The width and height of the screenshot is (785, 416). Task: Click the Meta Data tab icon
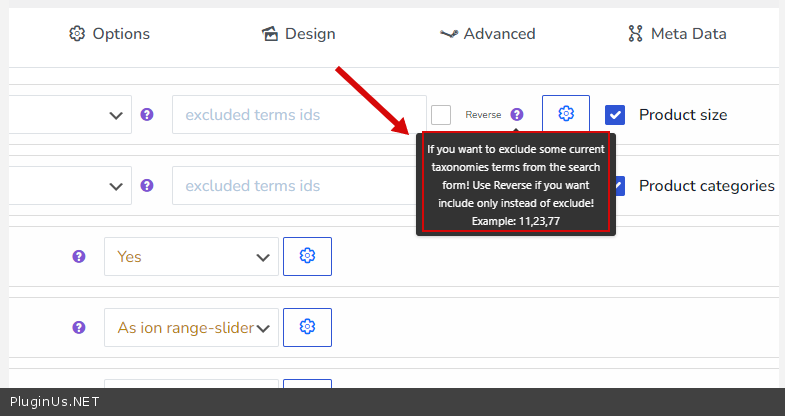point(635,34)
